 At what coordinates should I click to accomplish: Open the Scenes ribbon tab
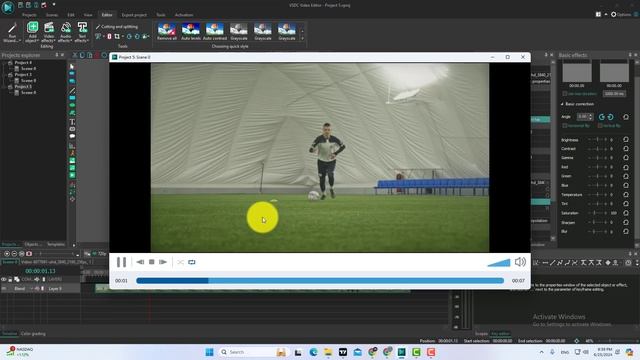(x=52, y=15)
